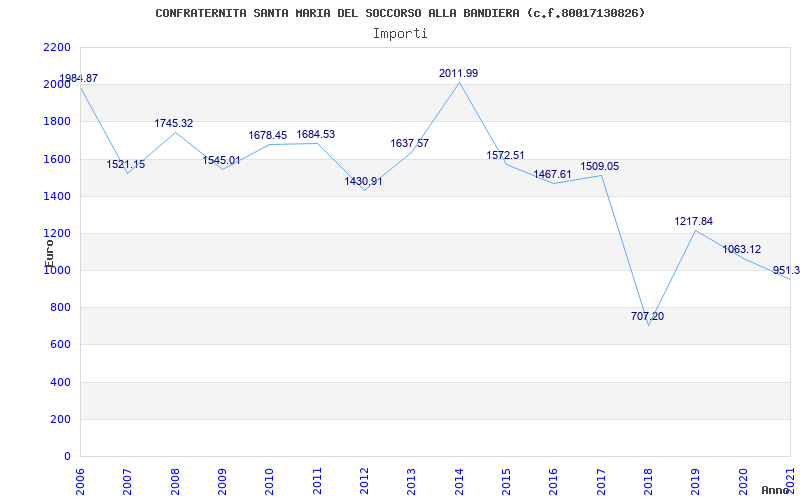The height and width of the screenshot is (500, 800).
Task: Click the 2006 year axis label
Action: point(80,481)
